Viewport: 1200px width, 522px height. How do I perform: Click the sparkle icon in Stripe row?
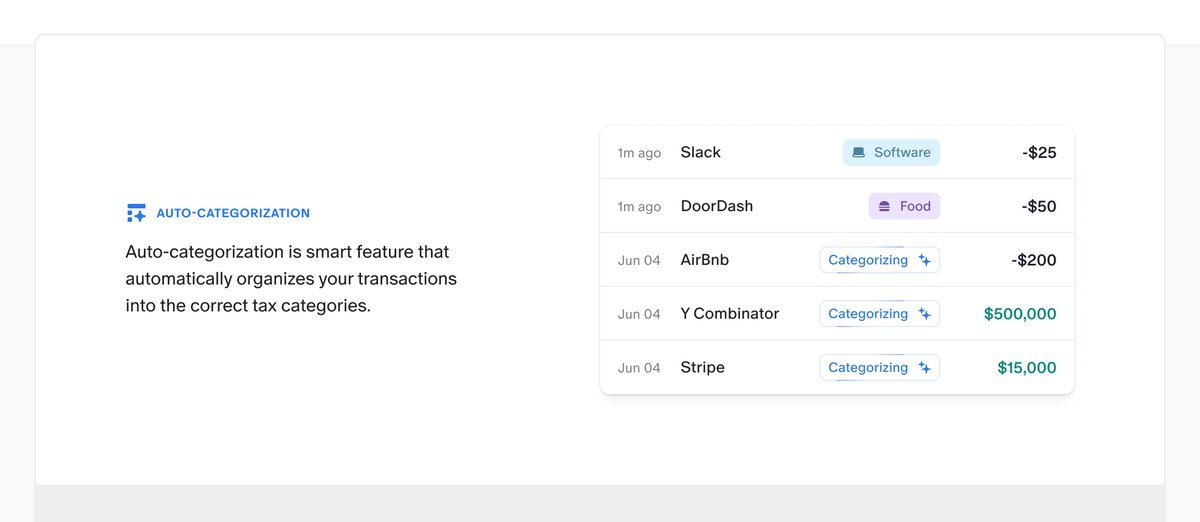925,368
